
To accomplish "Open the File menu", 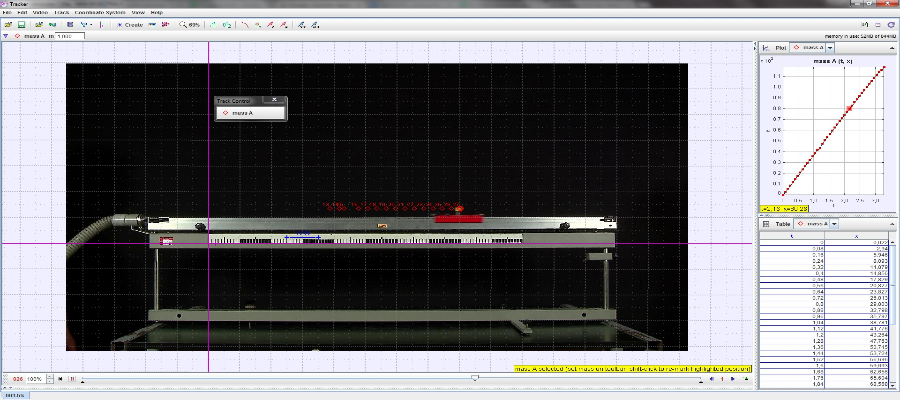I will pyautogui.click(x=8, y=12).
